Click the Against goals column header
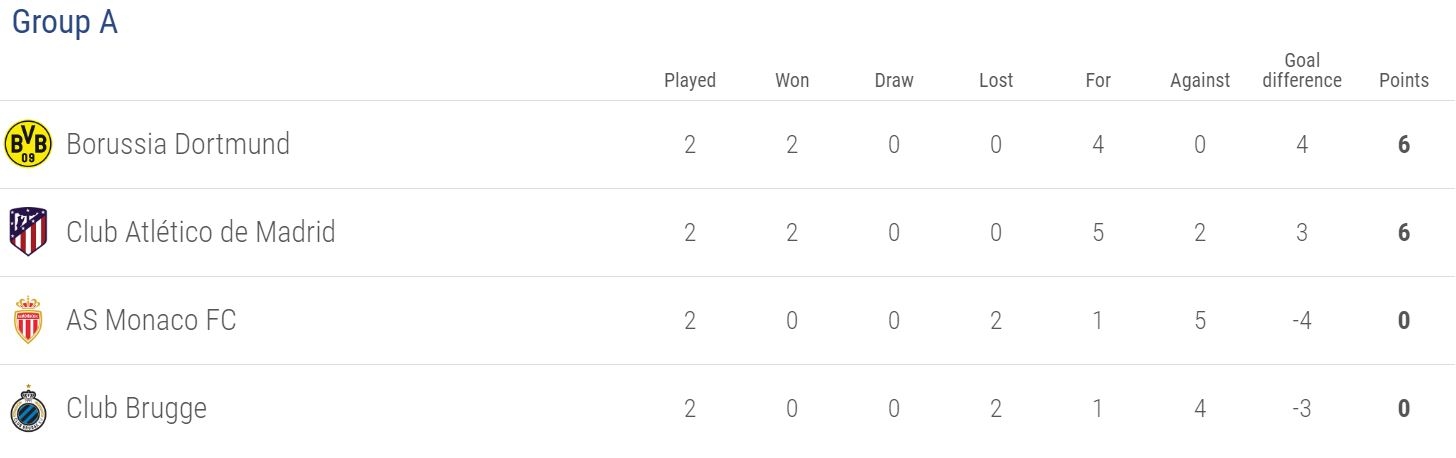This screenshot has width=1456, height=458. [1200, 81]
